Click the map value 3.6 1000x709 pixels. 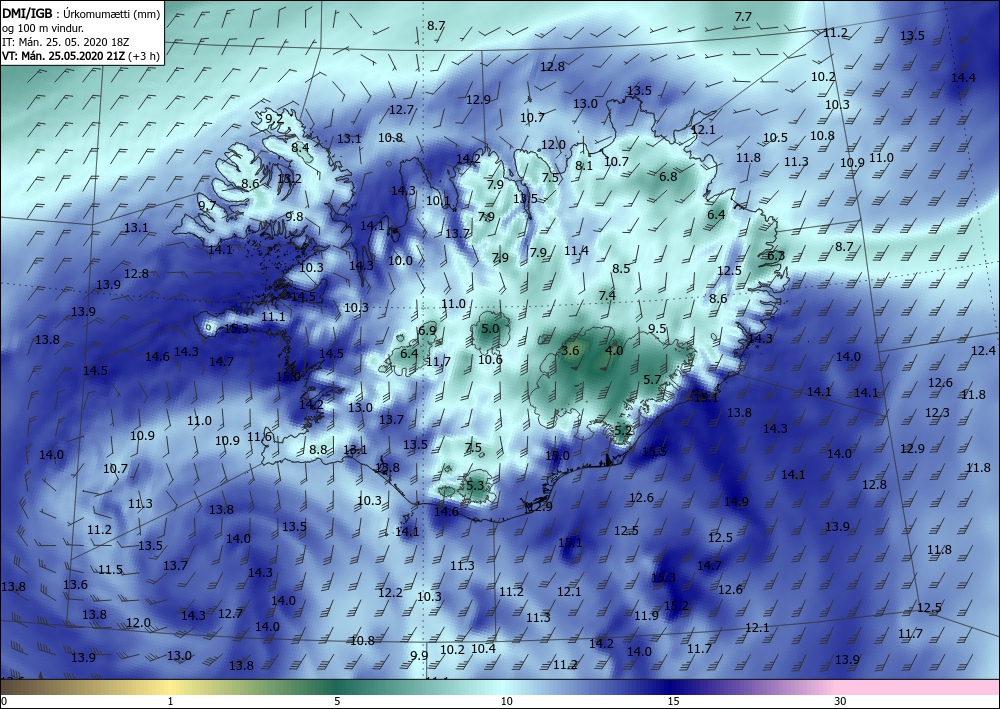570,351
